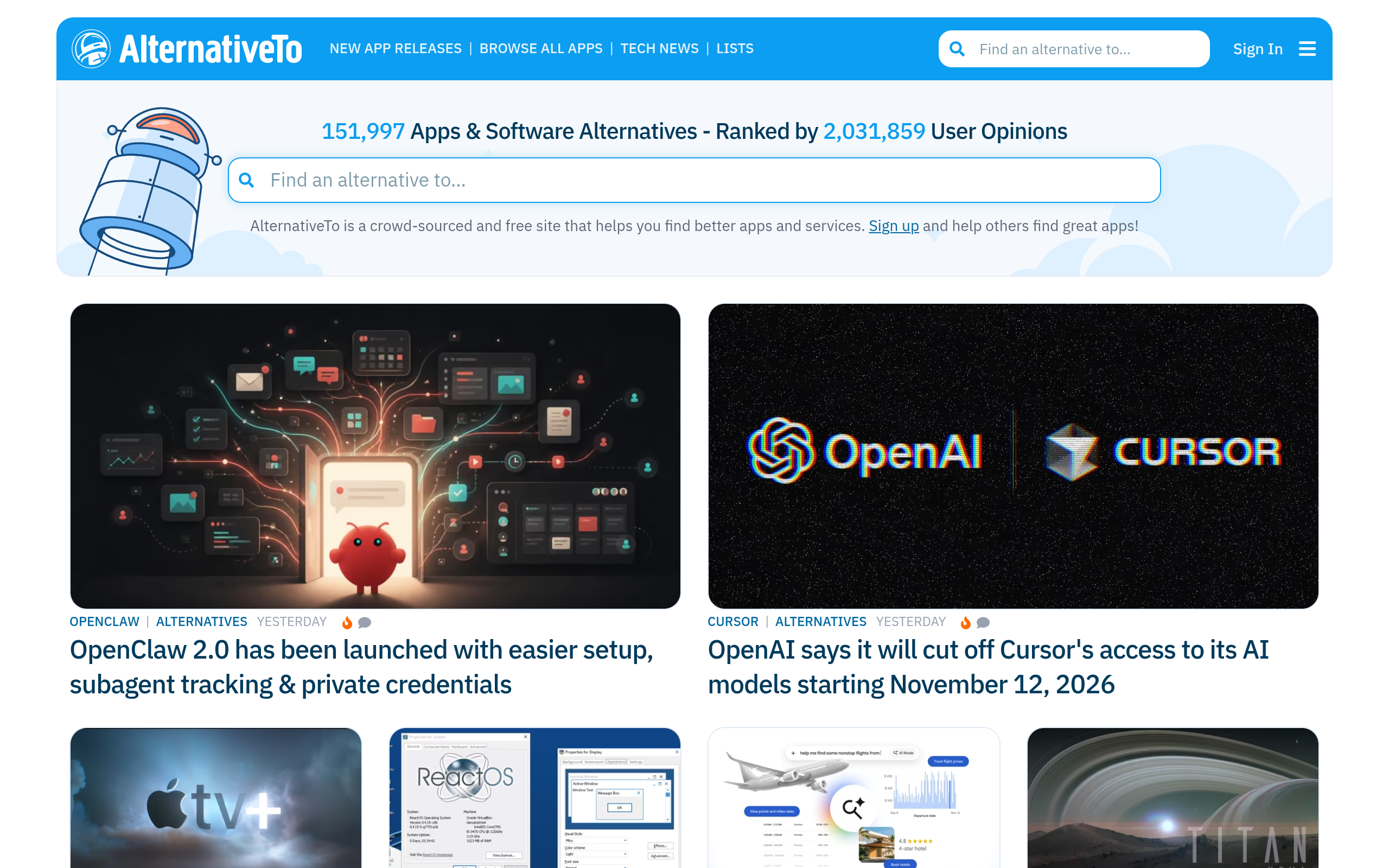Go to Browse All Apps
Image resolution: width=1389 pixels, height=868 pixels.
pyautogui.click(x=540, y=49)
